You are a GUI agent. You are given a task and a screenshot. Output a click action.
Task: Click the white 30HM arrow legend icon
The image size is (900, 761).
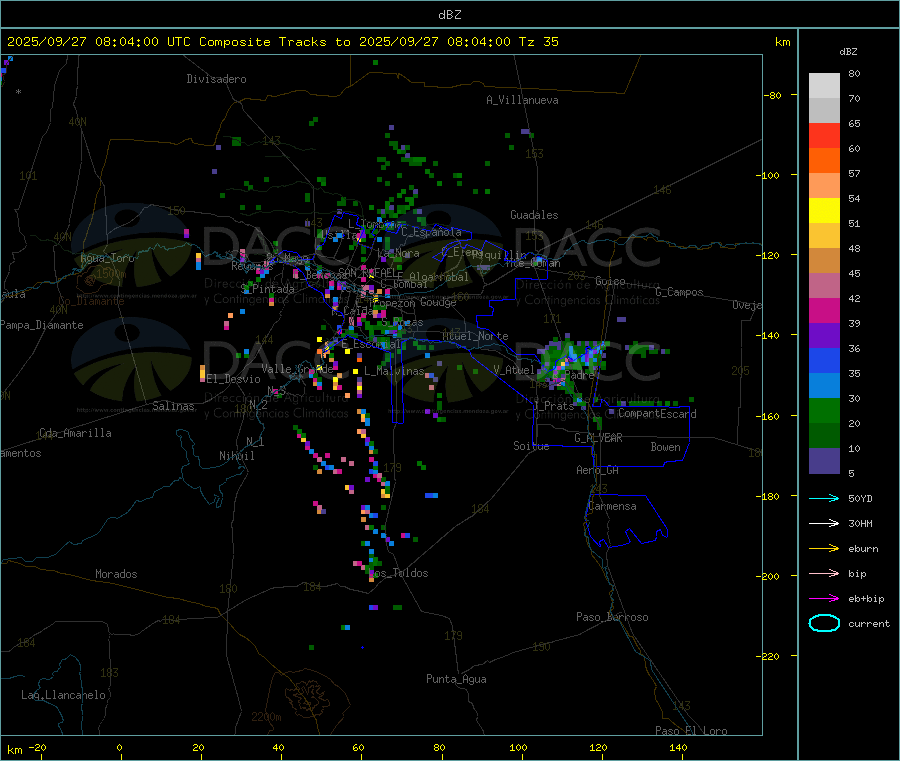click(824, 523)
